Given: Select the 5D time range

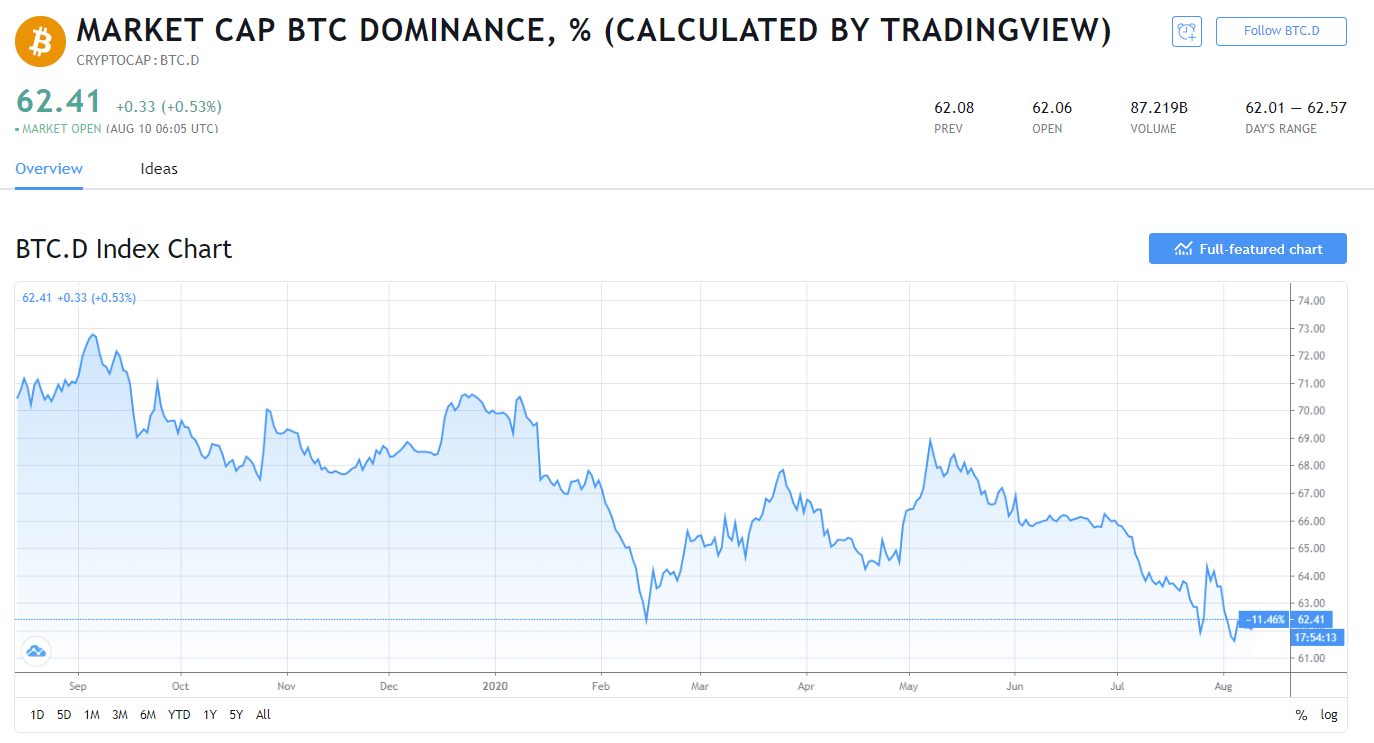Looking at the screenshot, I should pyautogui.click(x=64, y=715).
